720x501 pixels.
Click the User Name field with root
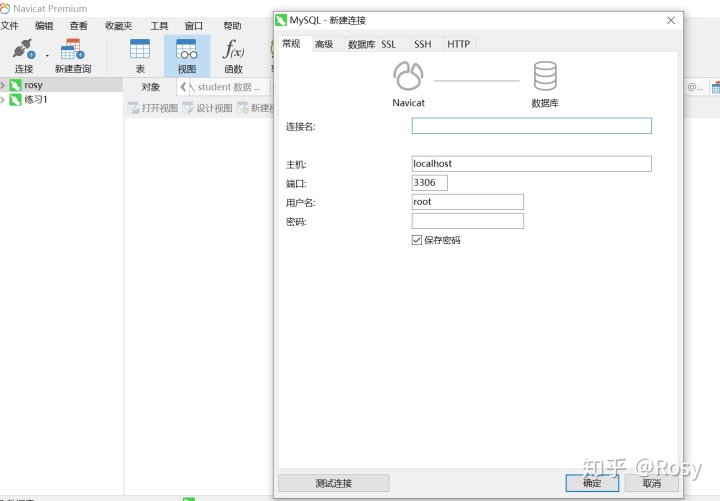click(x=467, y=202)
